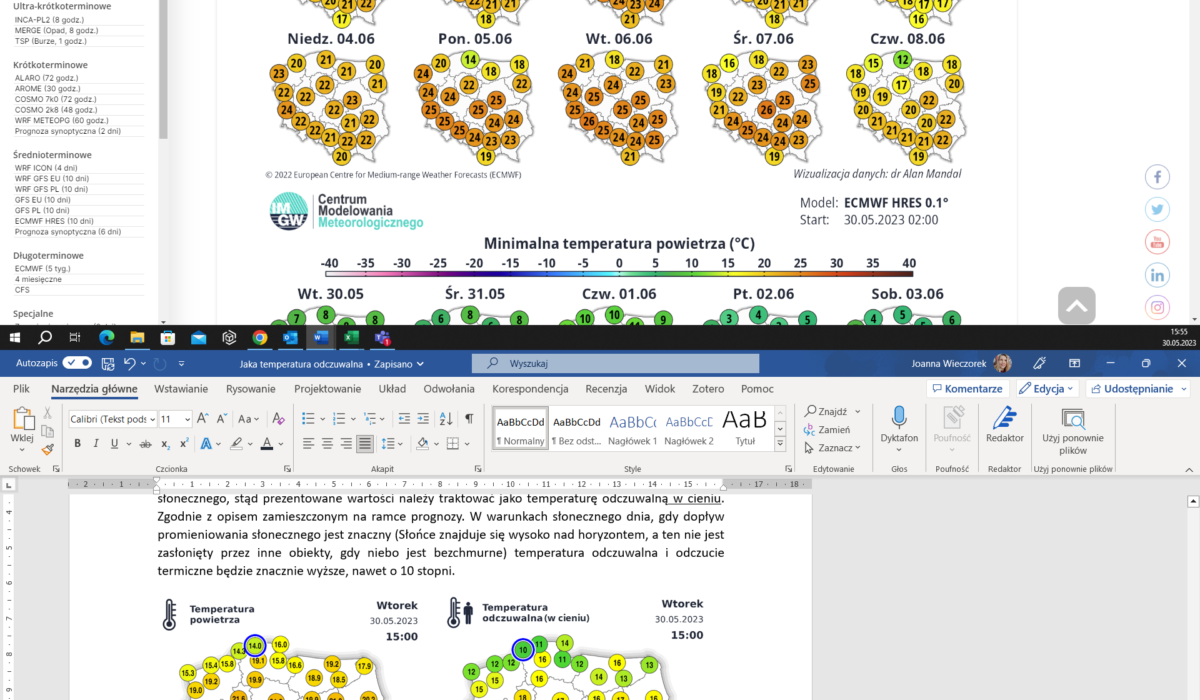
Task: Click the shading paint bucket icon
Action: tap(421, 444)
